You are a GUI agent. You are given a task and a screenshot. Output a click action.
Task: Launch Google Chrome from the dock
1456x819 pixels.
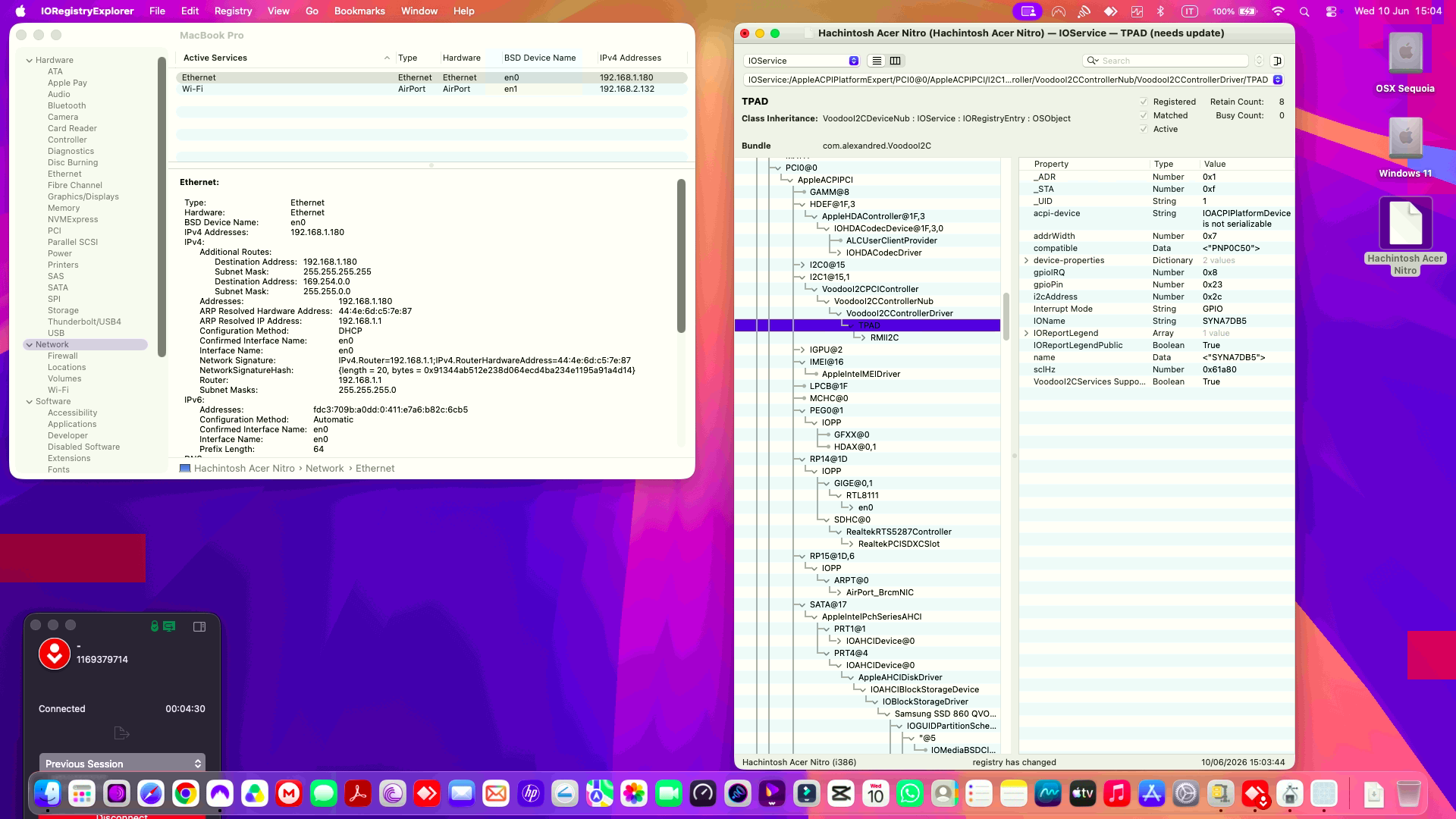(186, 793)
